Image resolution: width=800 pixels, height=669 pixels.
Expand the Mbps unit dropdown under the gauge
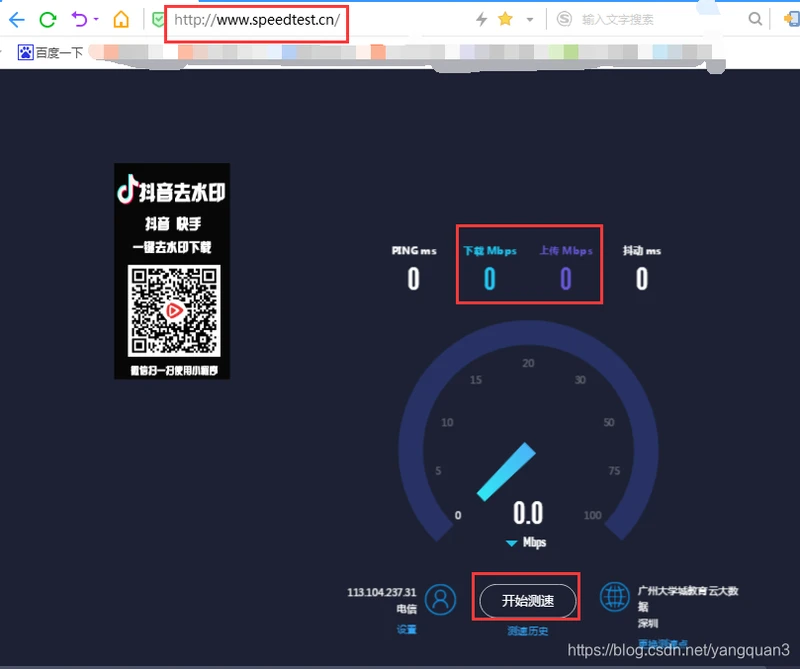pyautogui.click(x=512, y=543)
